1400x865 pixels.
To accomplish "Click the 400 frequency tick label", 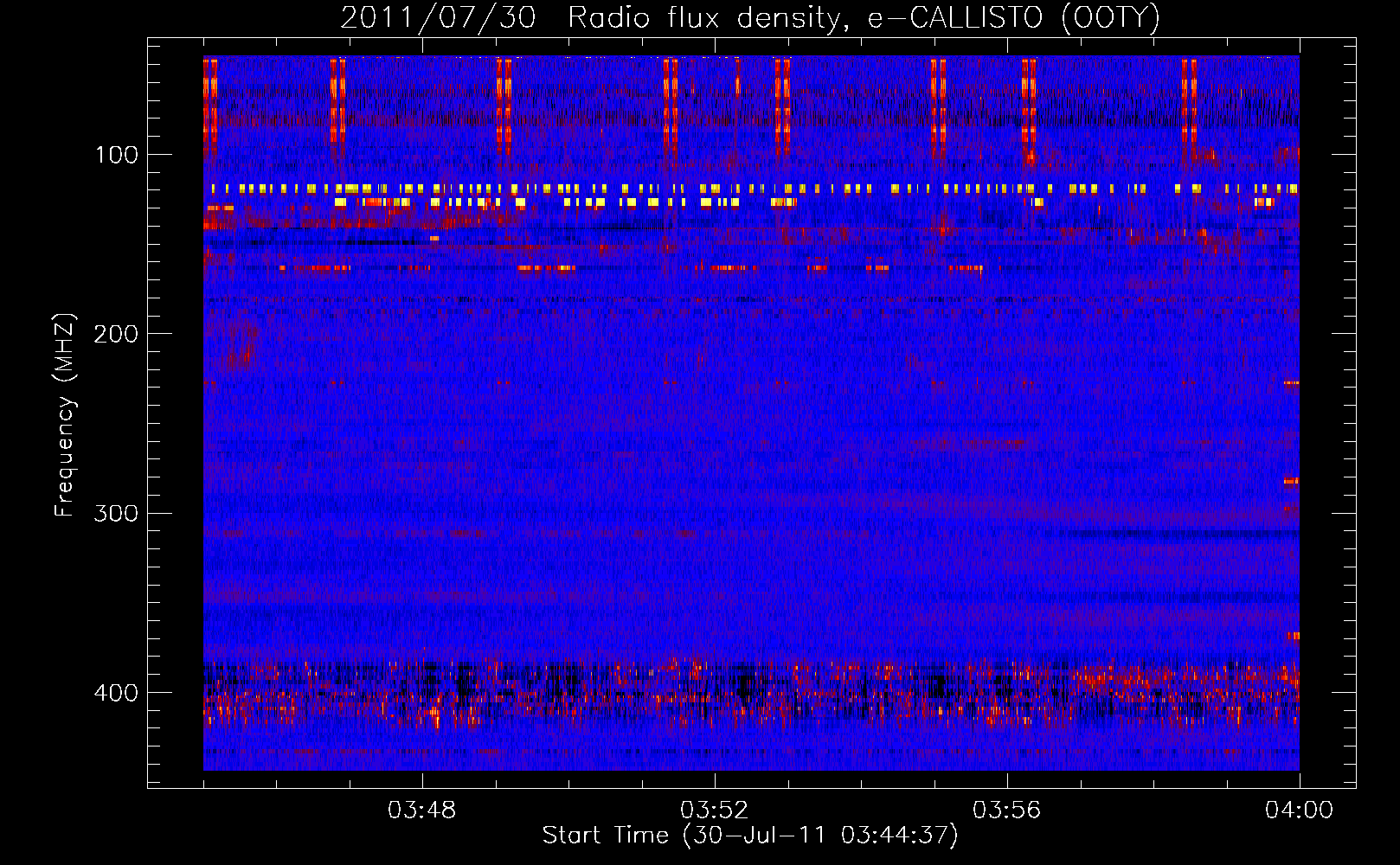I will 115,693.
